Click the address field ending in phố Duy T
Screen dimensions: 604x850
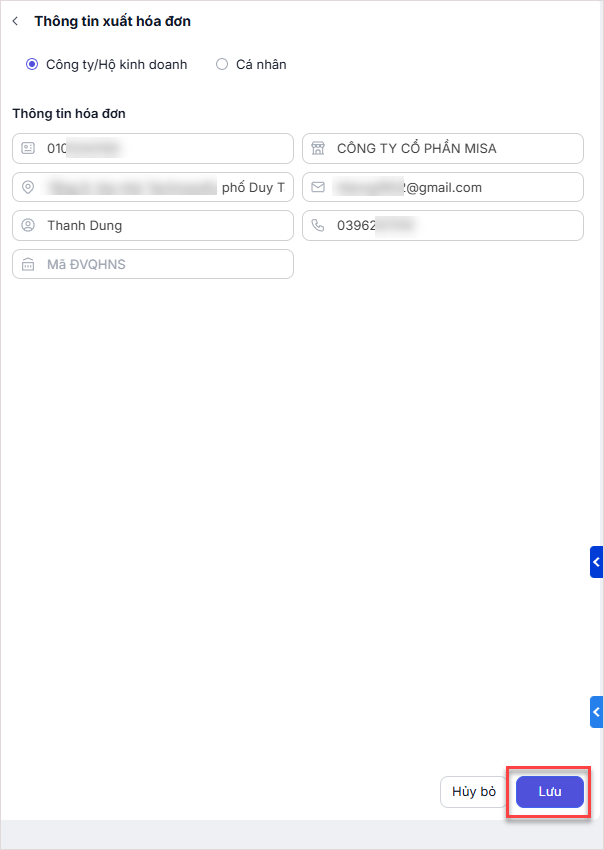(165, 187)
